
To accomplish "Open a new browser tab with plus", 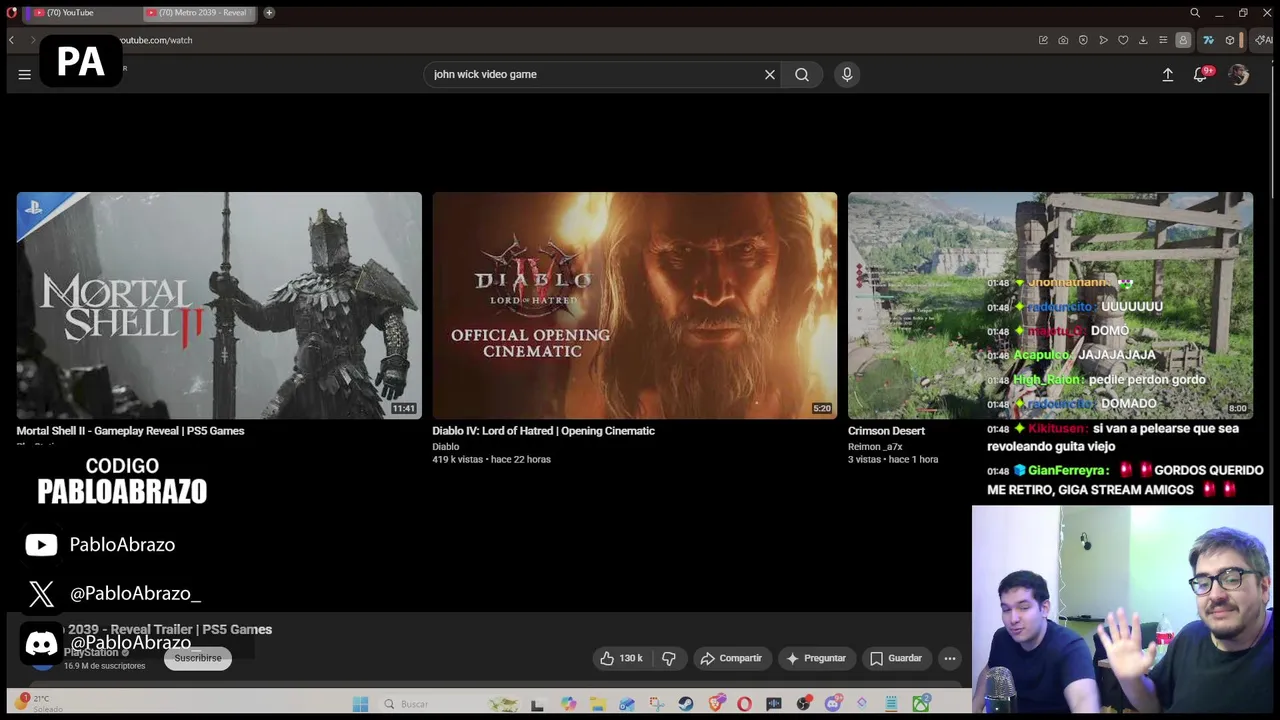I will [x=269, y=13].
